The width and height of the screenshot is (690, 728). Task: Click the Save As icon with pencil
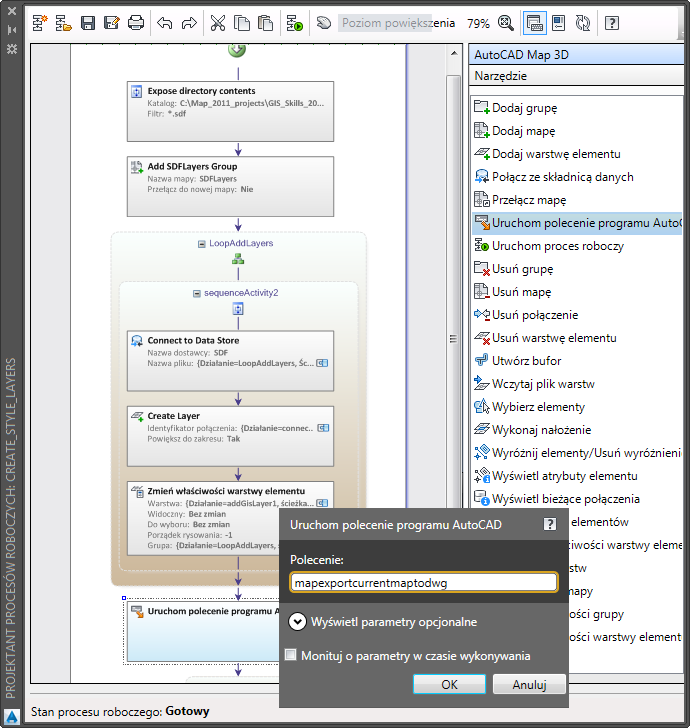(x=111, y=23)
